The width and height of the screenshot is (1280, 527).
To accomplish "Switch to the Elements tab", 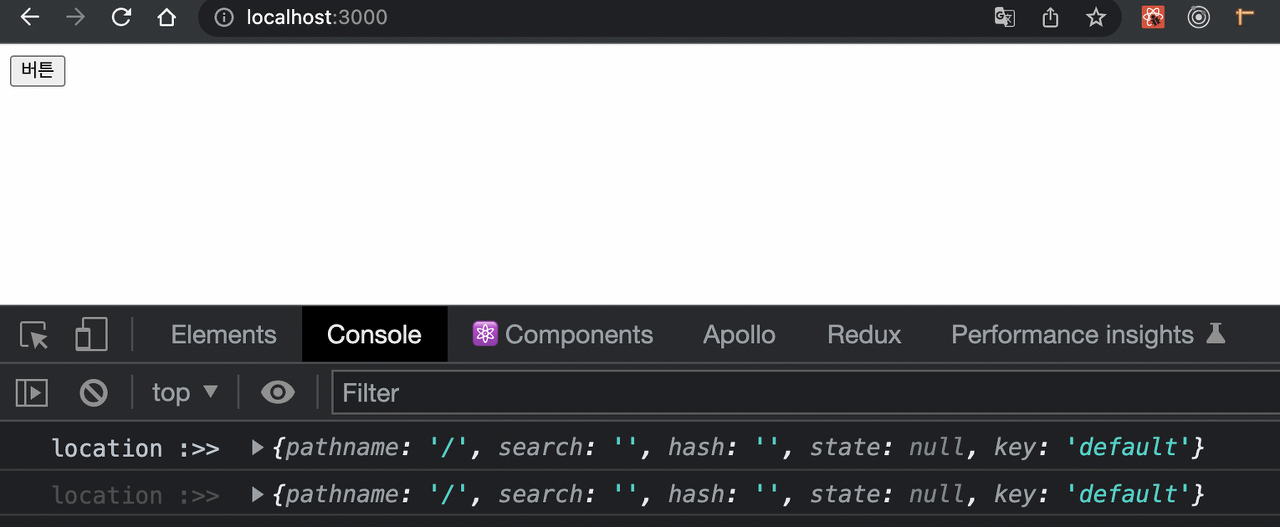I will [x=224, y=335].
